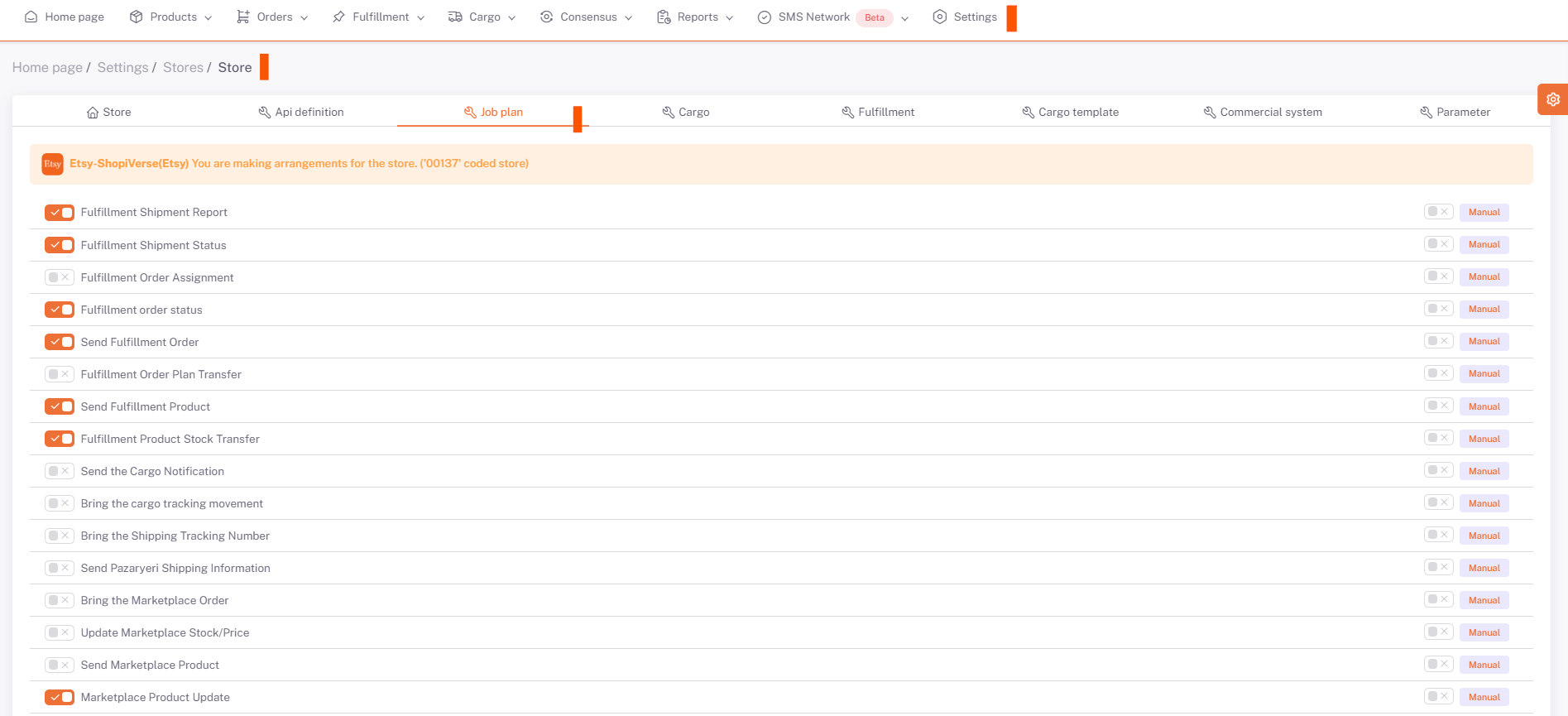Click the Products cube icon

pos(137,17)
